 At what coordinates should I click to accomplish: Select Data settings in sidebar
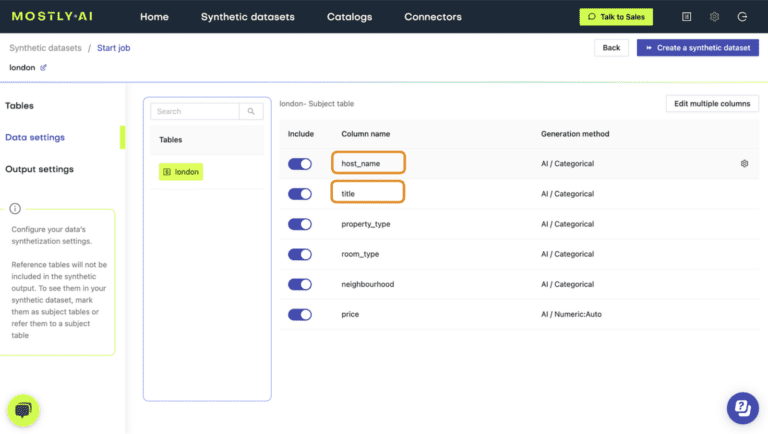coord(35,138)
